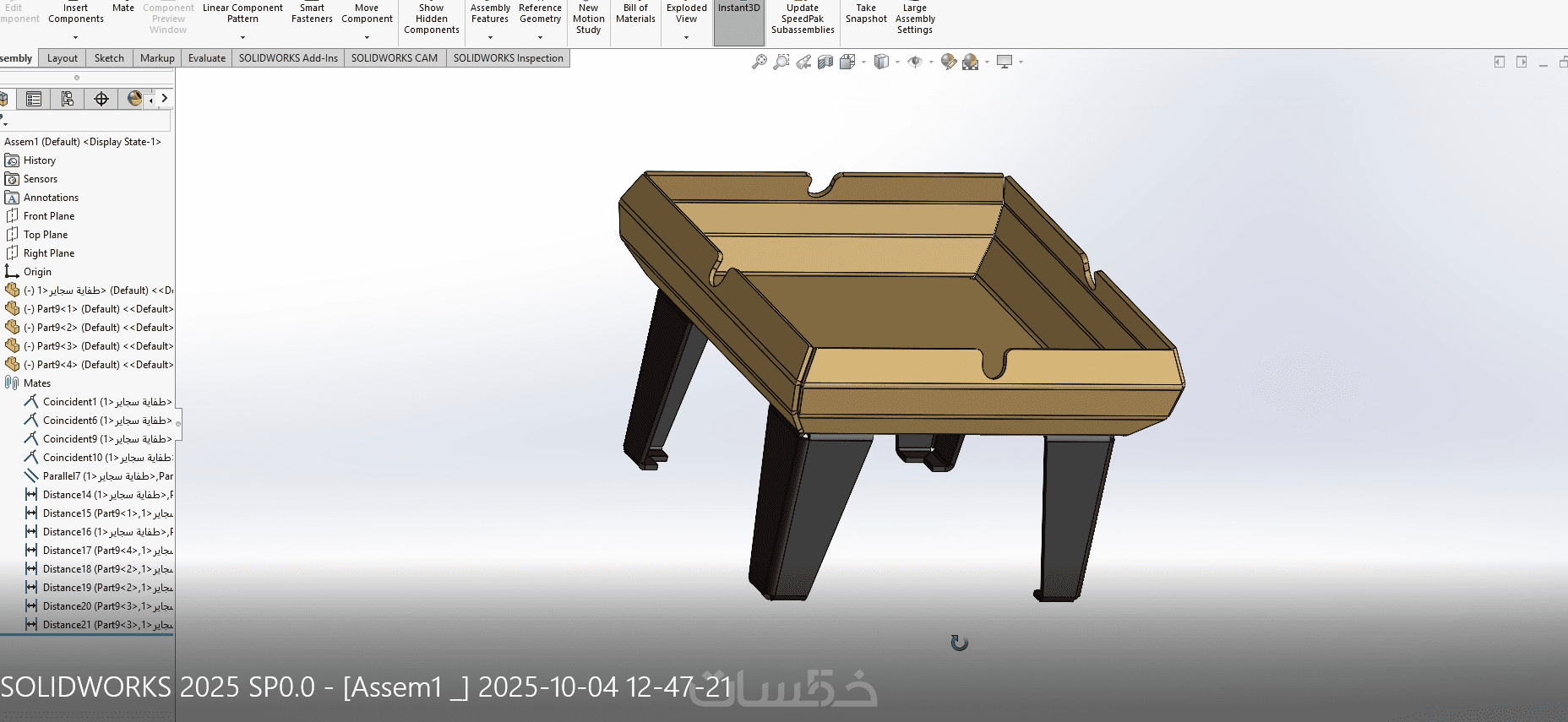
Task: Click the Sensors icon in tree
Action: pos(12,179)
